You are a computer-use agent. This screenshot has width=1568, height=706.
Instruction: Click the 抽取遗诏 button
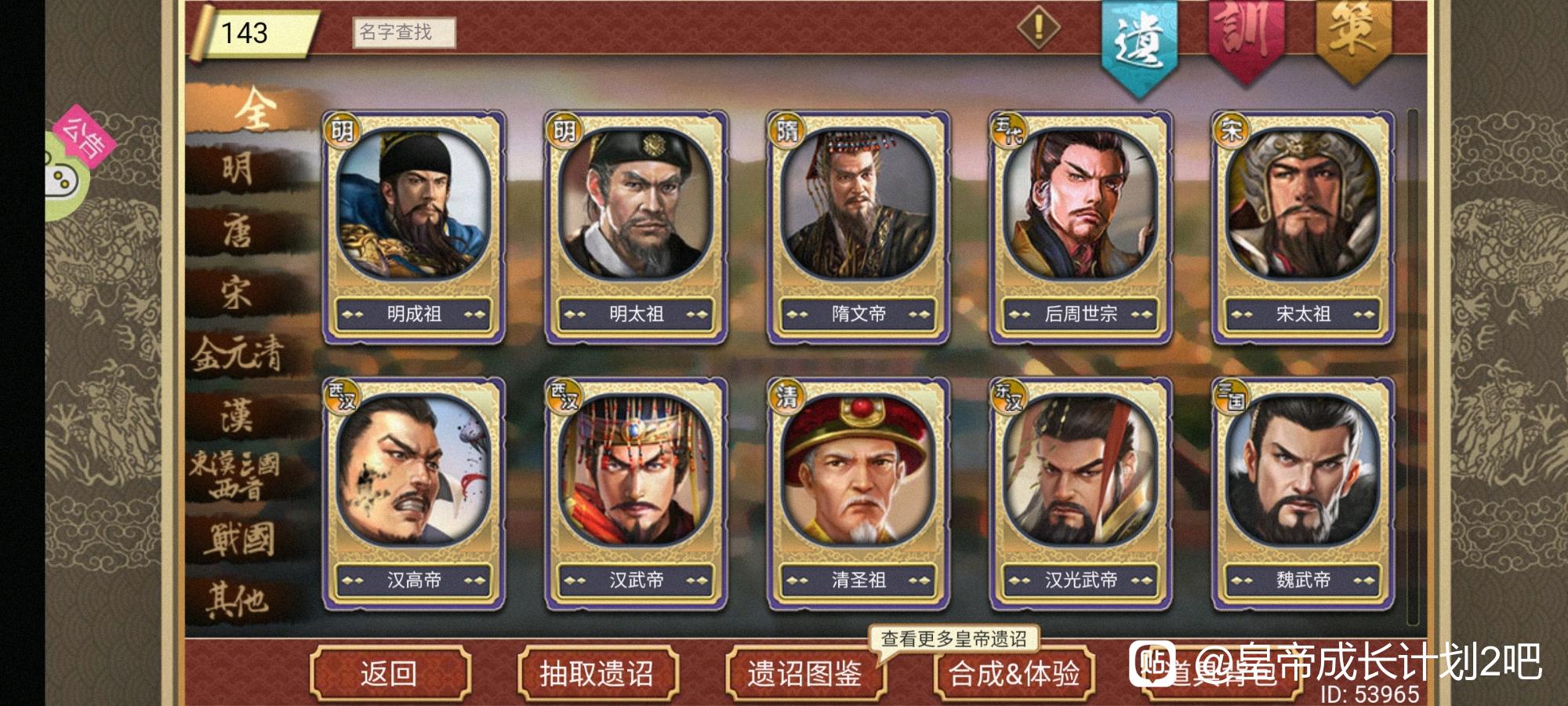pos(597,673)
